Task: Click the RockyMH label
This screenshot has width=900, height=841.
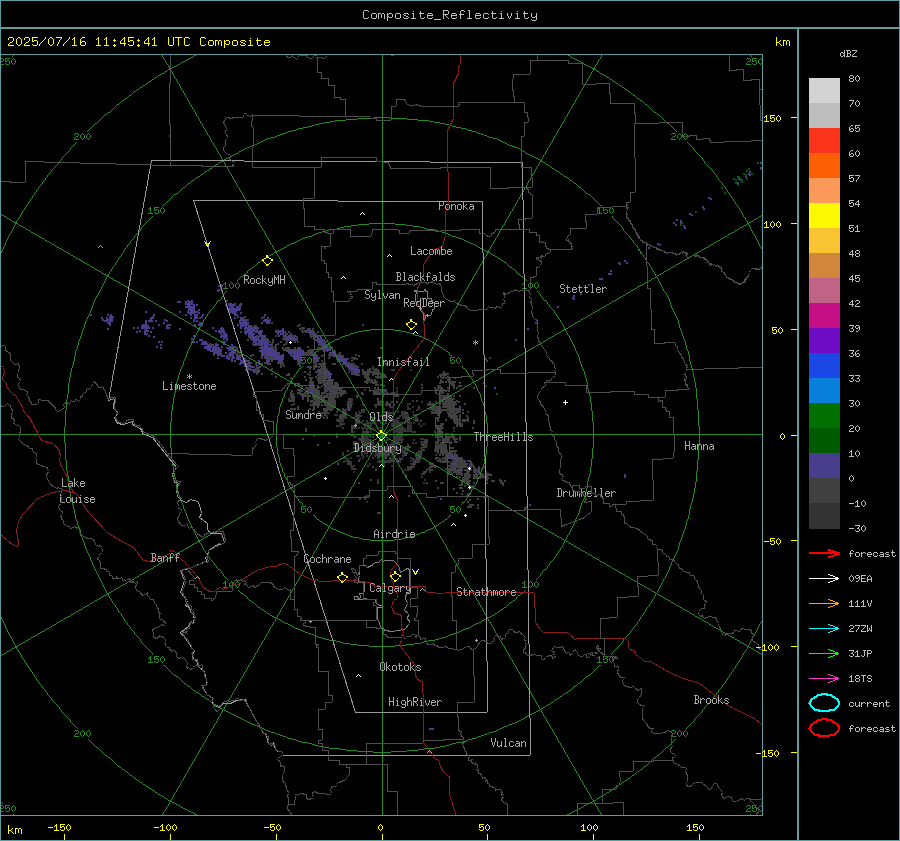Action: click(x=264, y=280)
